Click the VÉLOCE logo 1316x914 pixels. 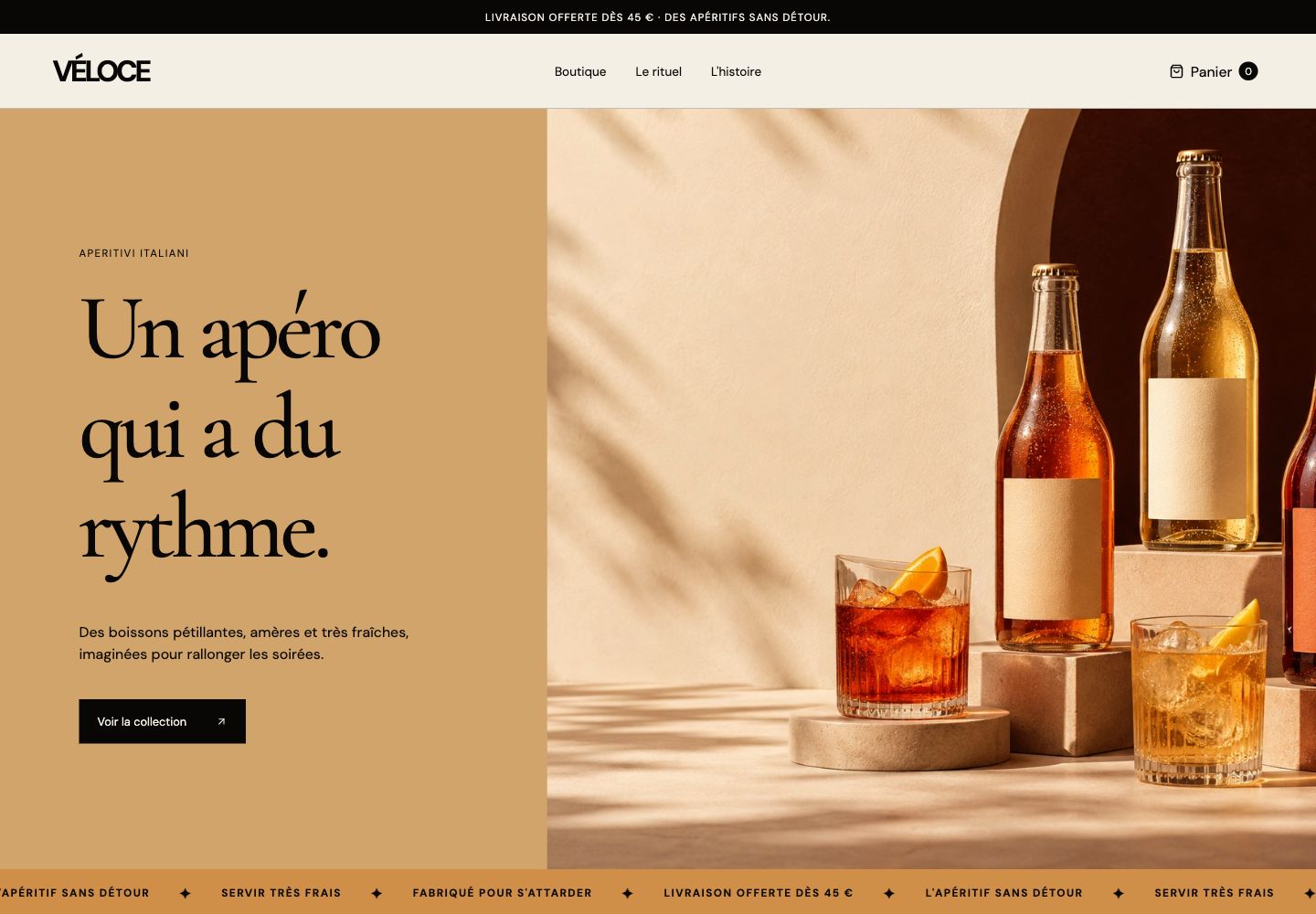tap(101, 70)
